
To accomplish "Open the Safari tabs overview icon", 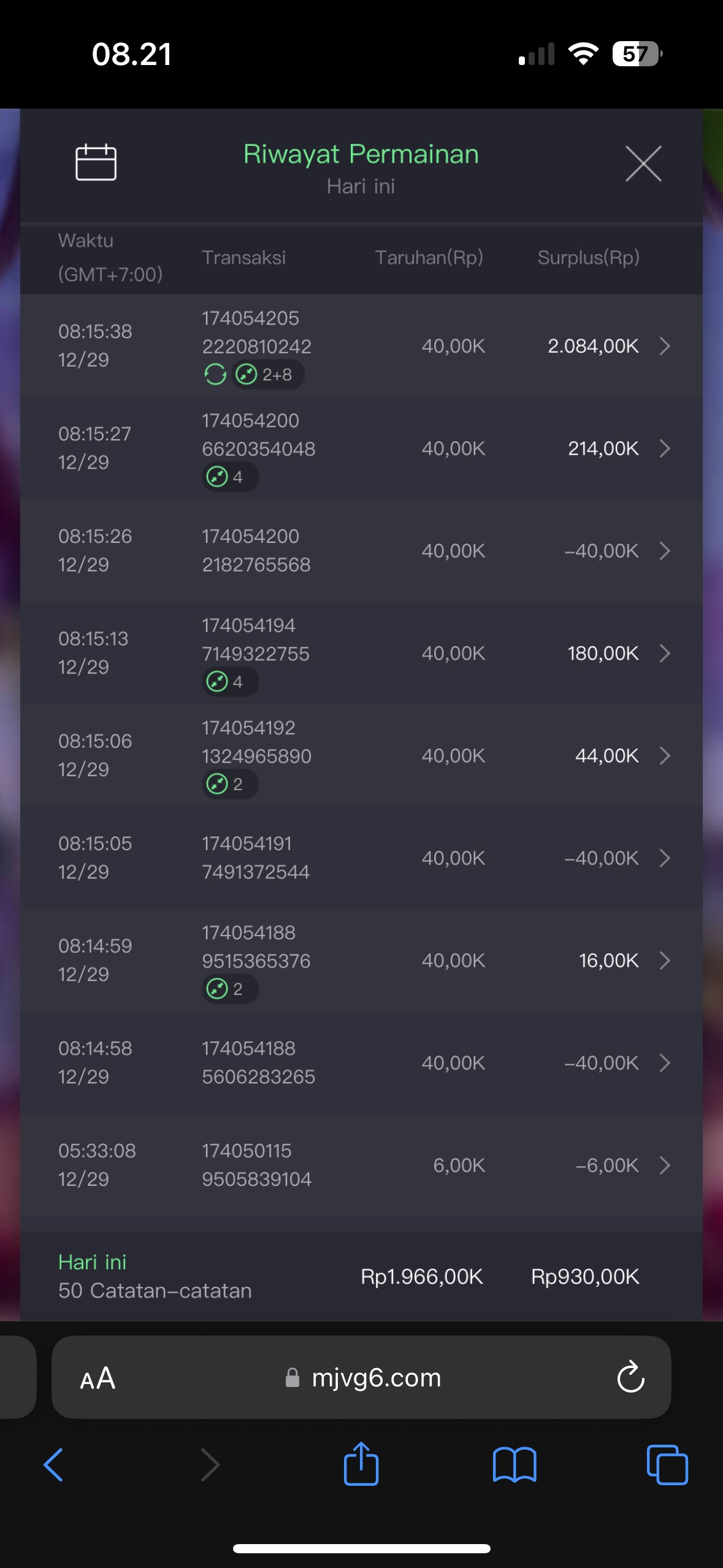I will pos(667,1465).
